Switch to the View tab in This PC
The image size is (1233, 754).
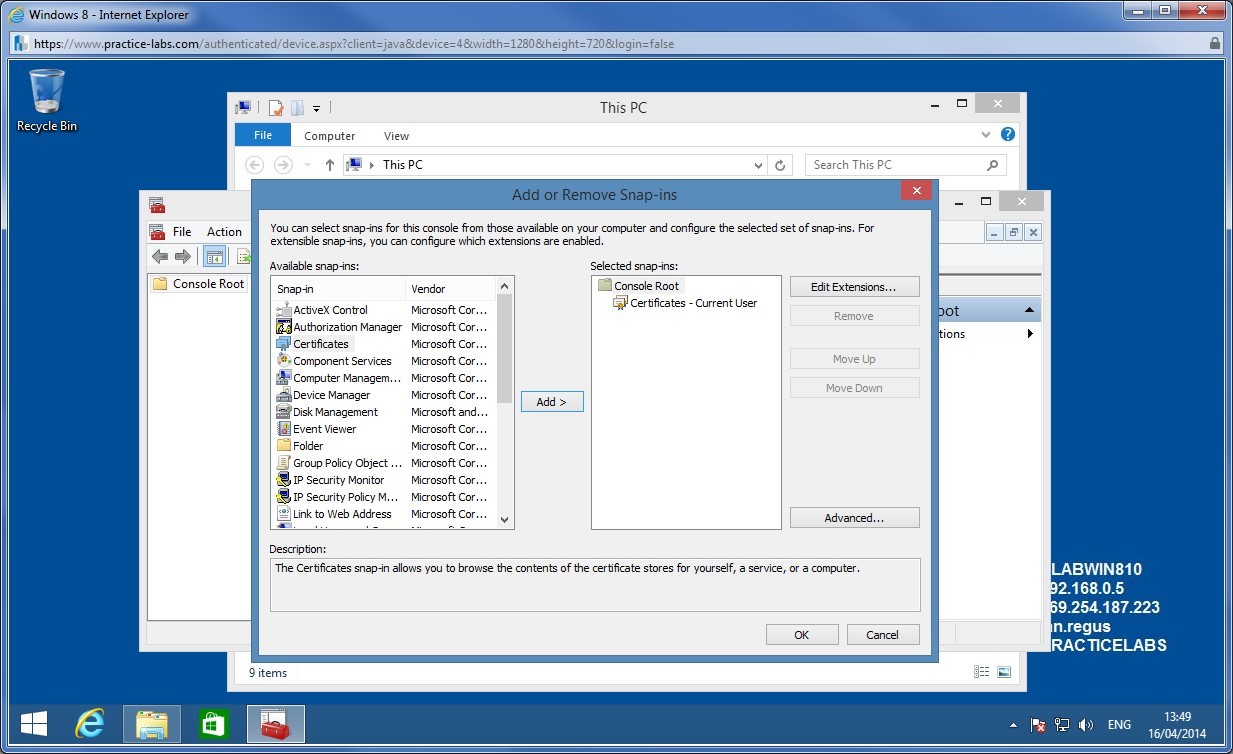396,135
